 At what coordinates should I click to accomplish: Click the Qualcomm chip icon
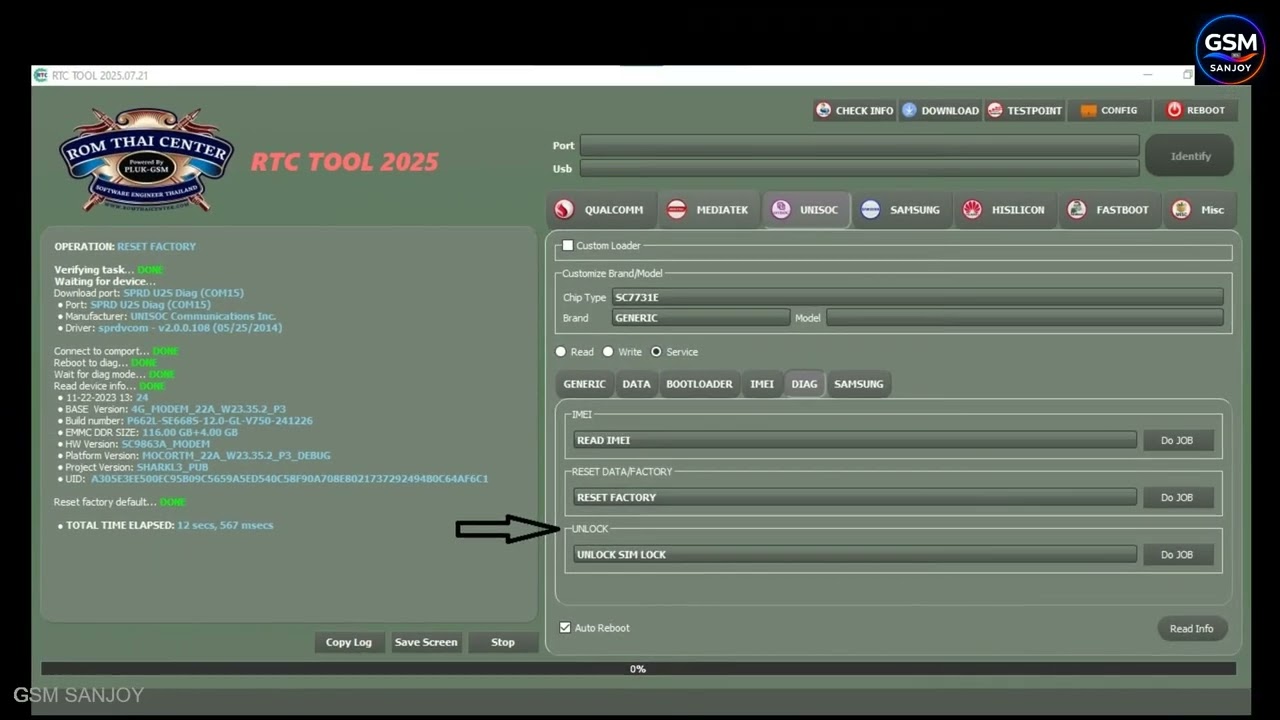[565, 210]
